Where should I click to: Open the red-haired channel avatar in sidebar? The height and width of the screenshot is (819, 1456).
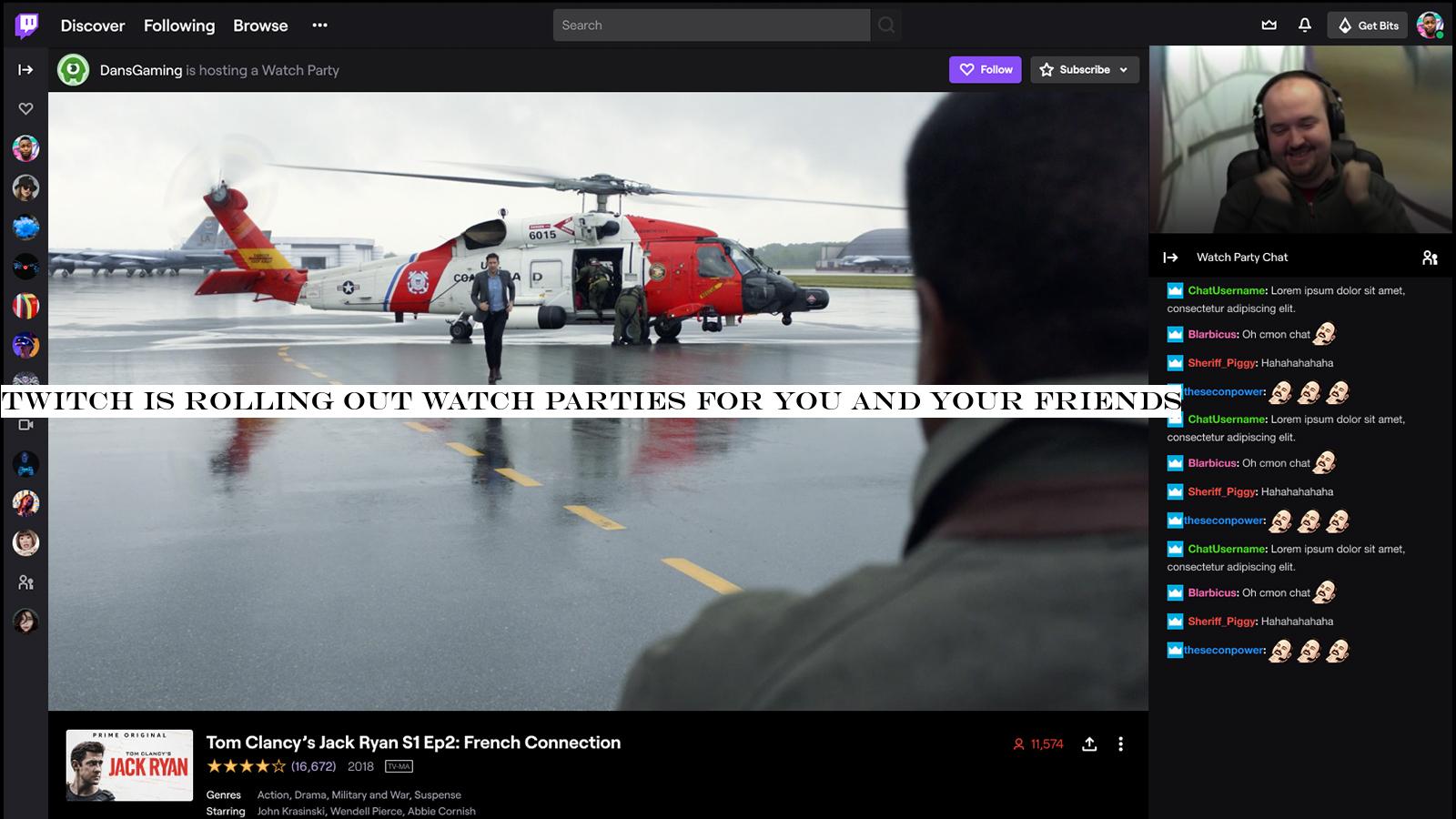click(25, 542)
